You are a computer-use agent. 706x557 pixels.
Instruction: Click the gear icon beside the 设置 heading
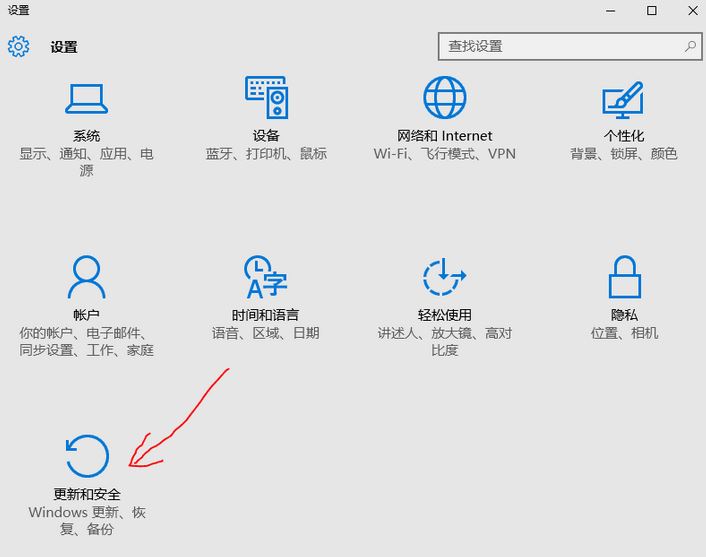coord(19,46)
